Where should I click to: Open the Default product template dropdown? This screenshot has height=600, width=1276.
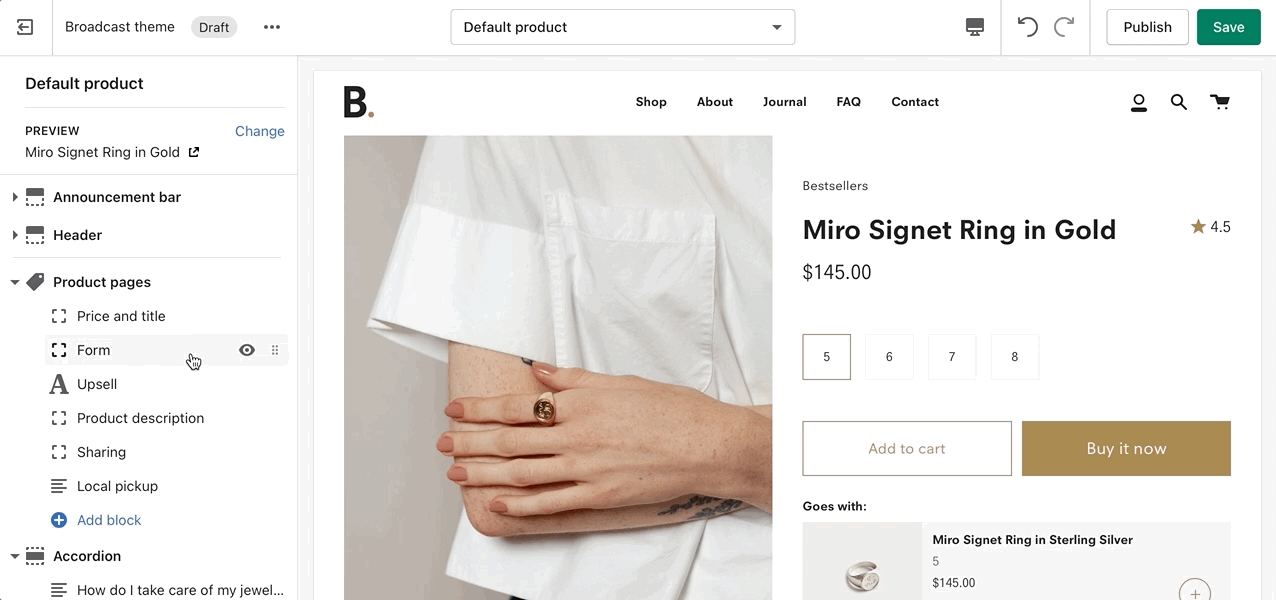click(x=622, y=27)
